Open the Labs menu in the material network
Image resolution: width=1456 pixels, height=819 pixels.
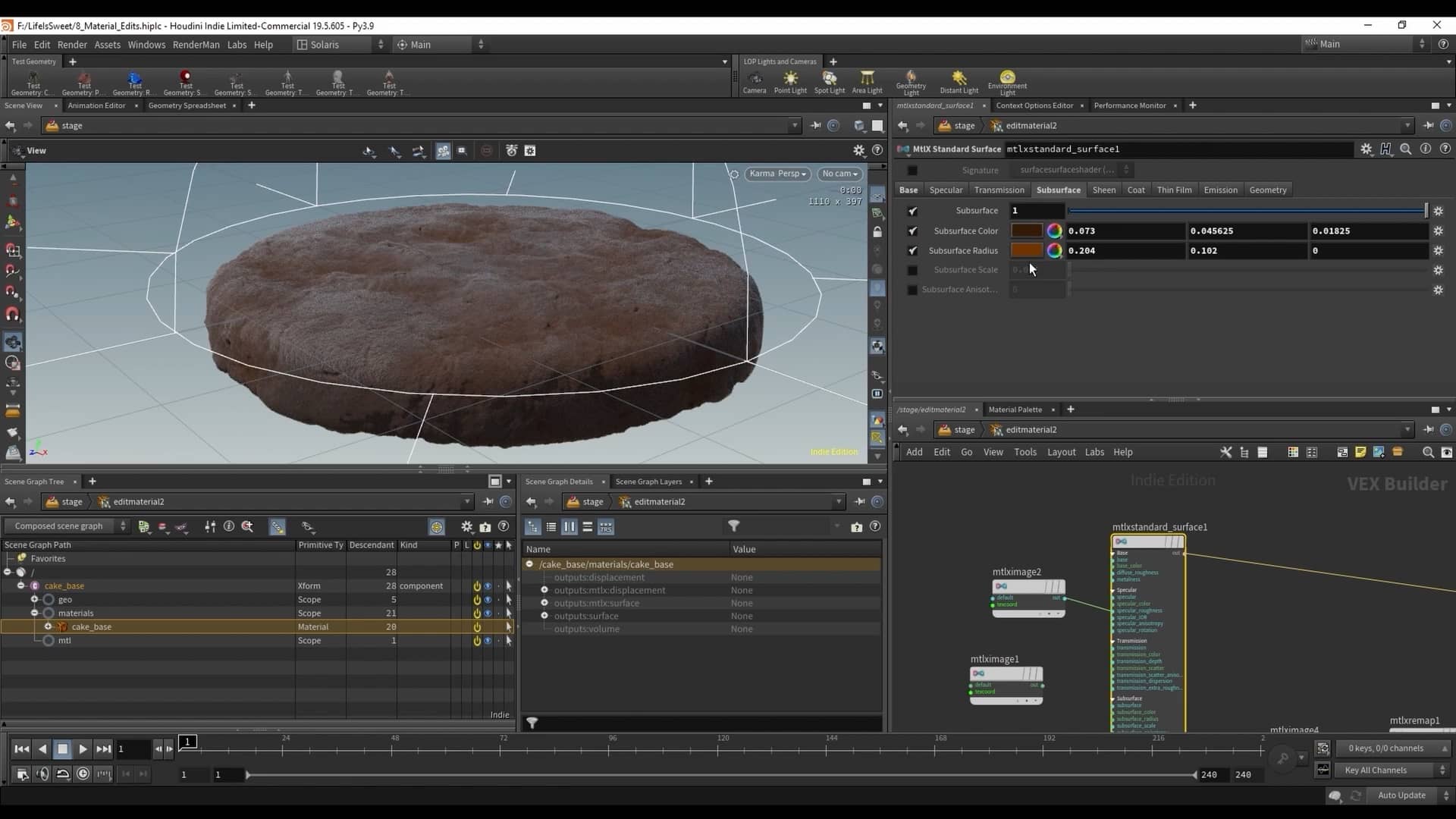[x=1094, y=452]
